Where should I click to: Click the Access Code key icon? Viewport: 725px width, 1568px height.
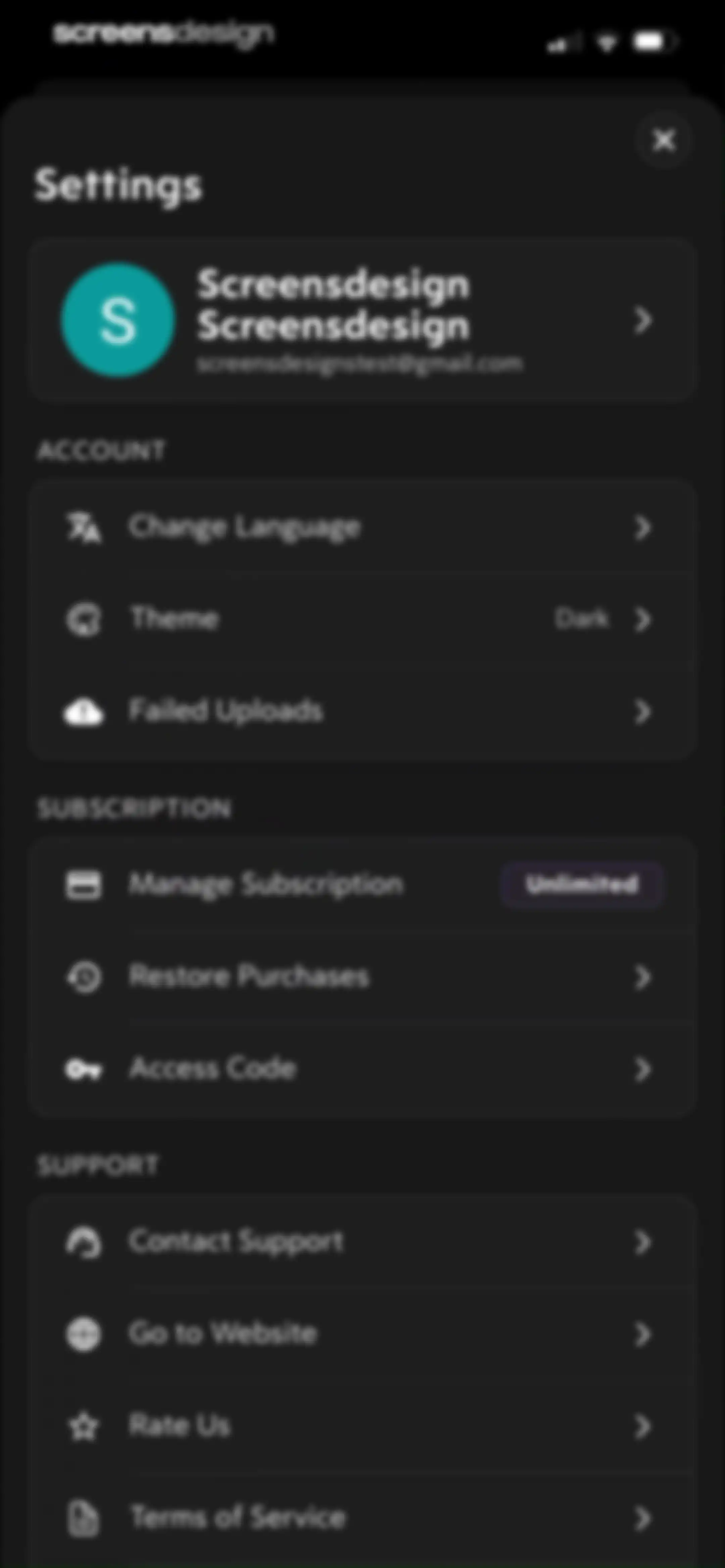tap(83, 1069)
